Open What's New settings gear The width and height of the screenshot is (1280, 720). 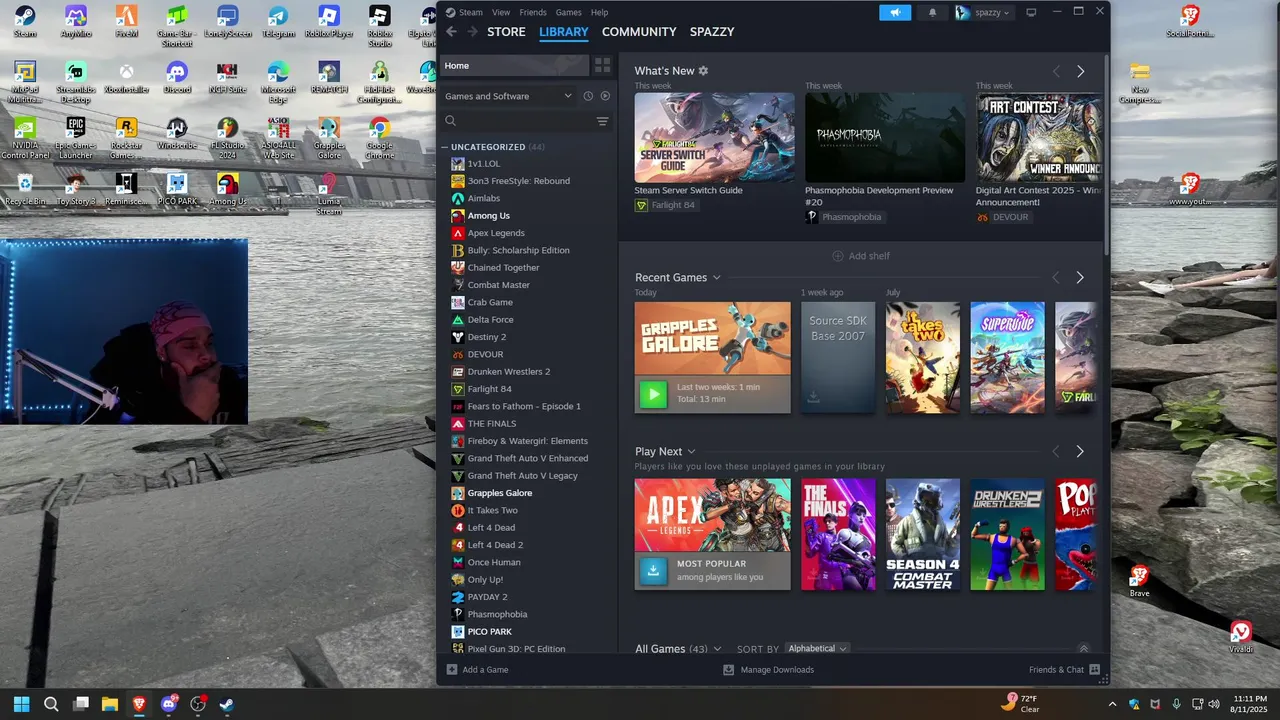click(703, 71)
